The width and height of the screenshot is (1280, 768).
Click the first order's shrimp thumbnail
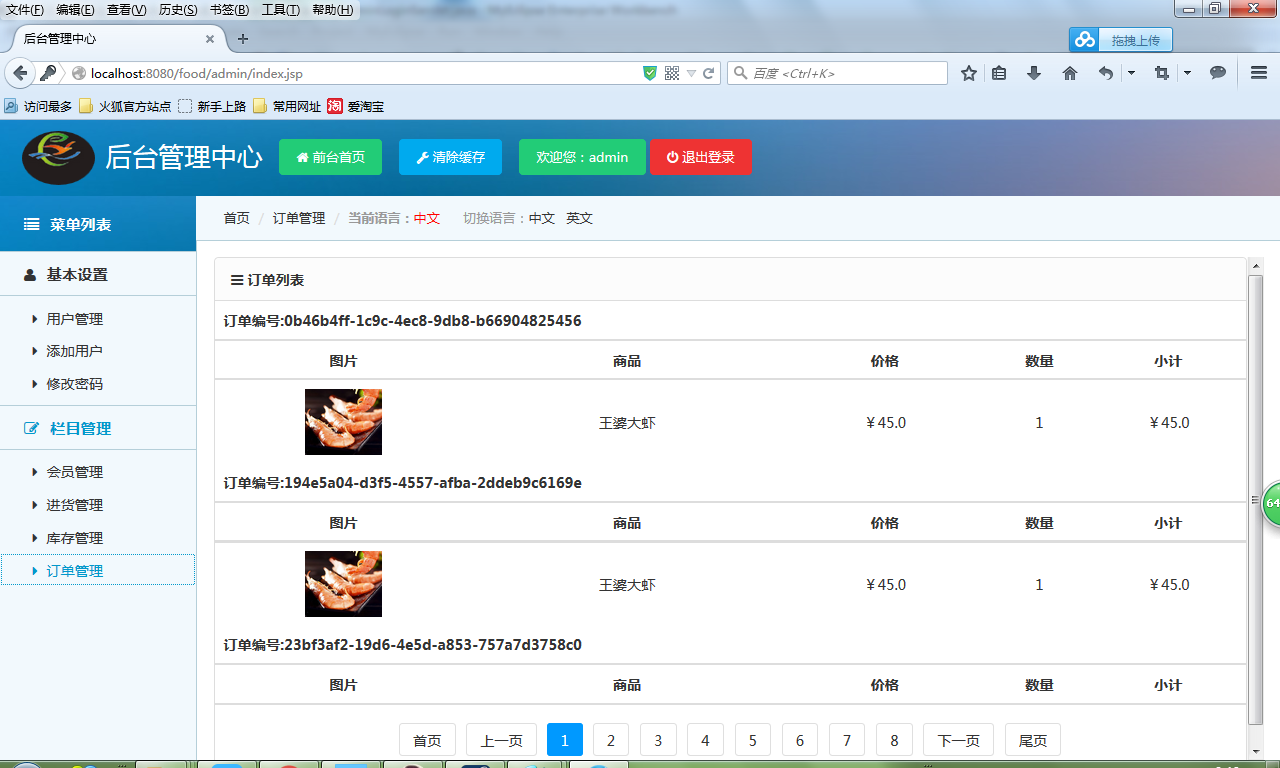[x=343, y=422]
